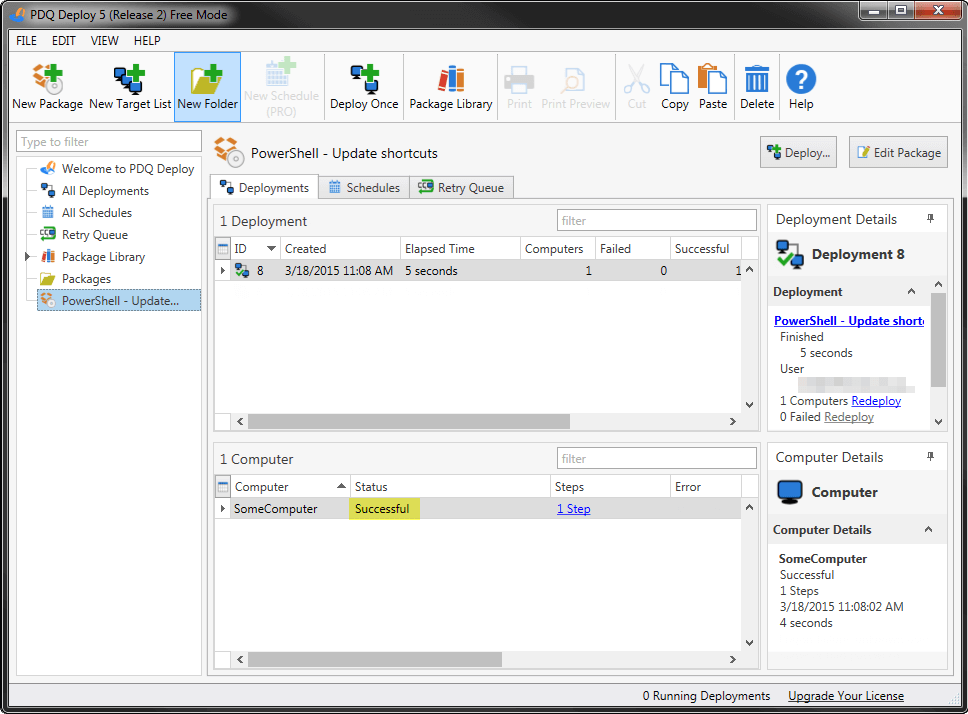Sort by the Created column header
This screenshot has height=714, width=968.
[340, 249]
